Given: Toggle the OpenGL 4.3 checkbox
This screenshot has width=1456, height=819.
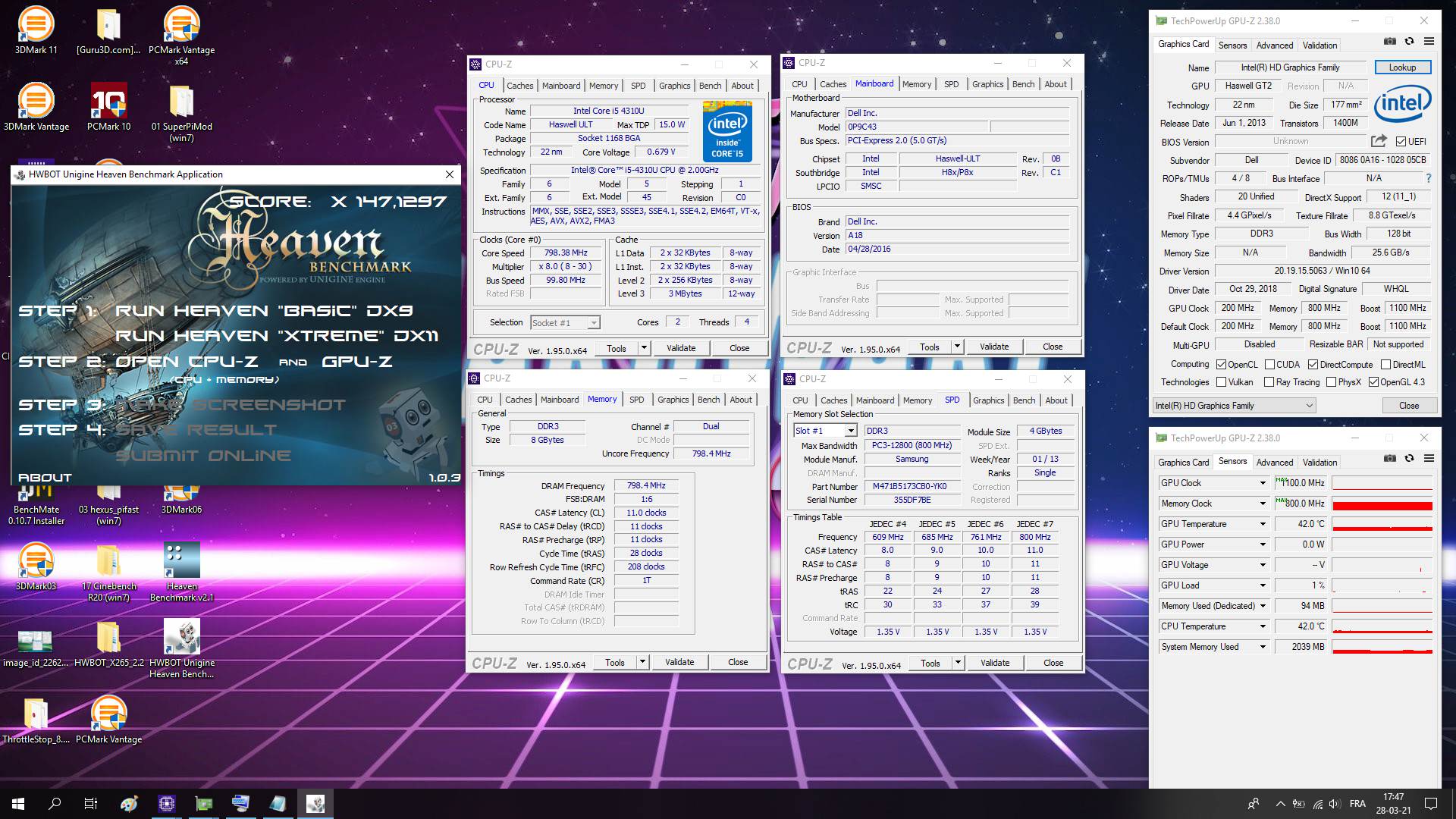Looking at the screenshot, I should 1373,382.
